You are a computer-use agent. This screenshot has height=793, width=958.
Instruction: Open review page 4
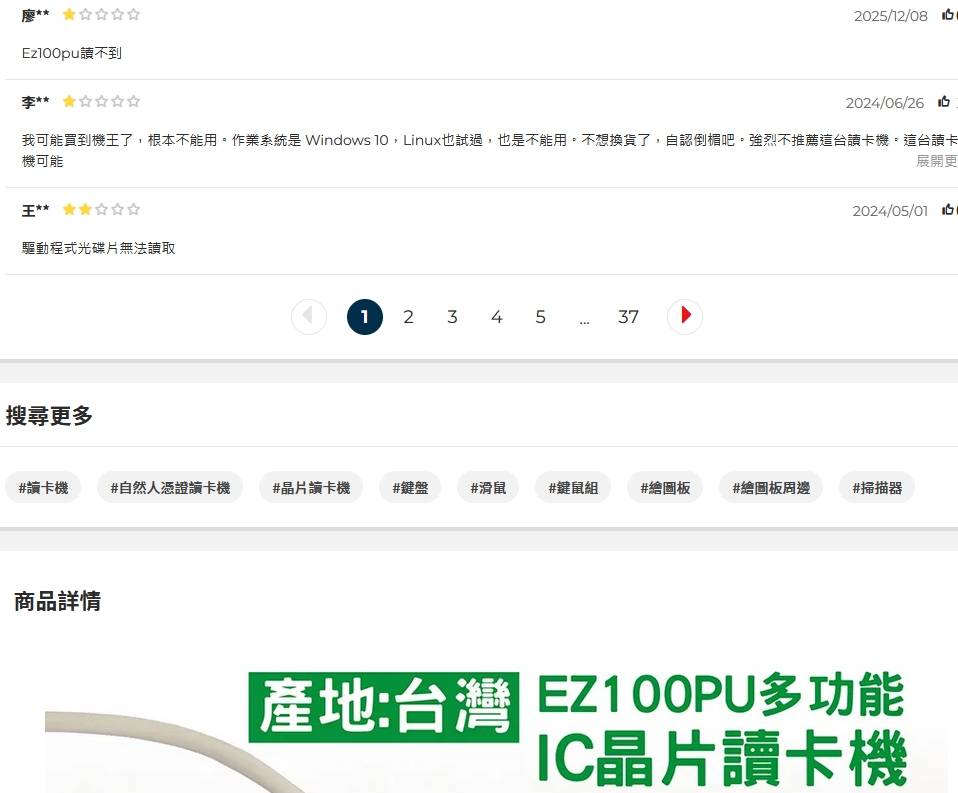[496, 317]
